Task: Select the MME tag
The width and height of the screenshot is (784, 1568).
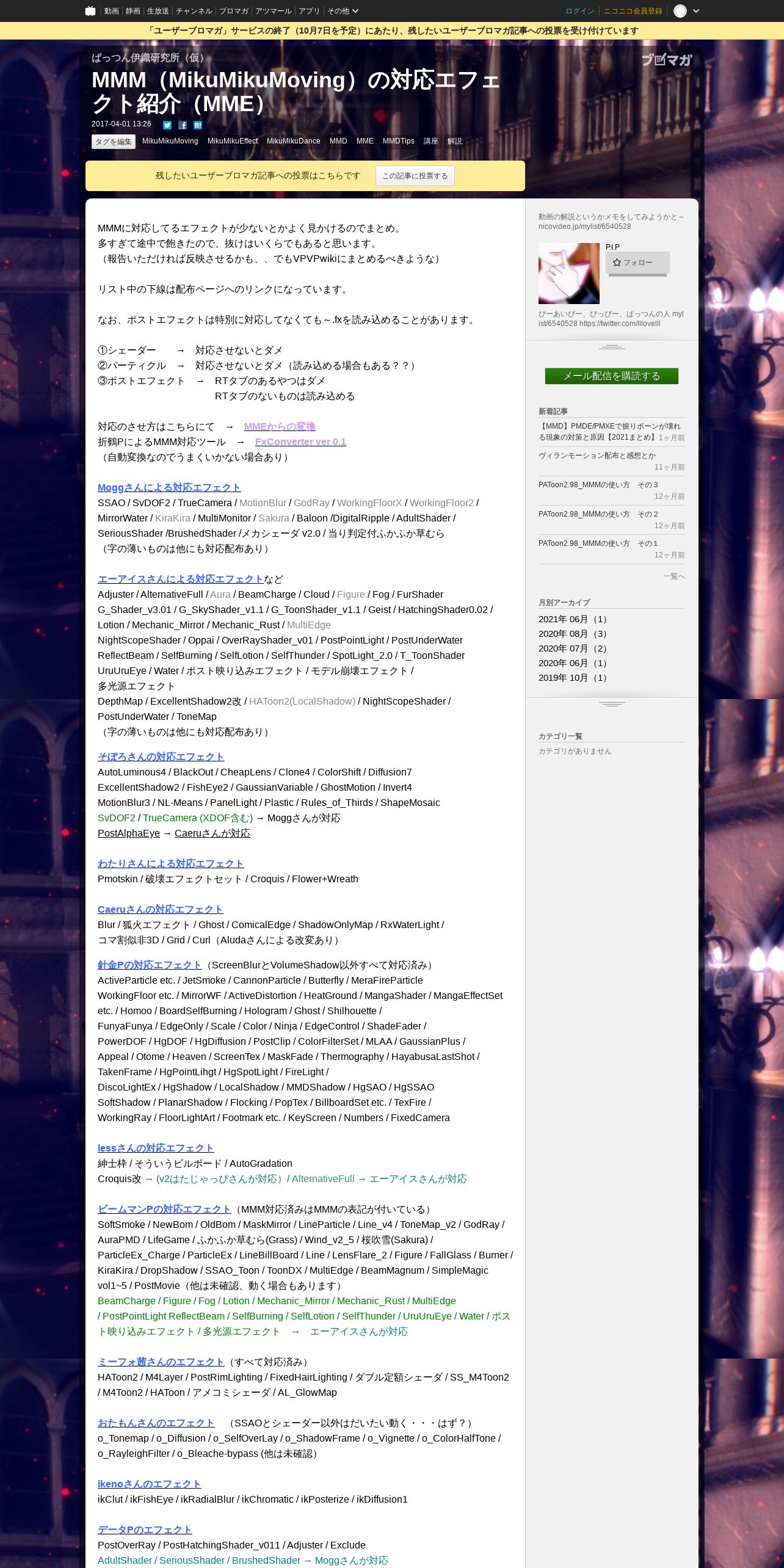Action: tap(365, 141)
